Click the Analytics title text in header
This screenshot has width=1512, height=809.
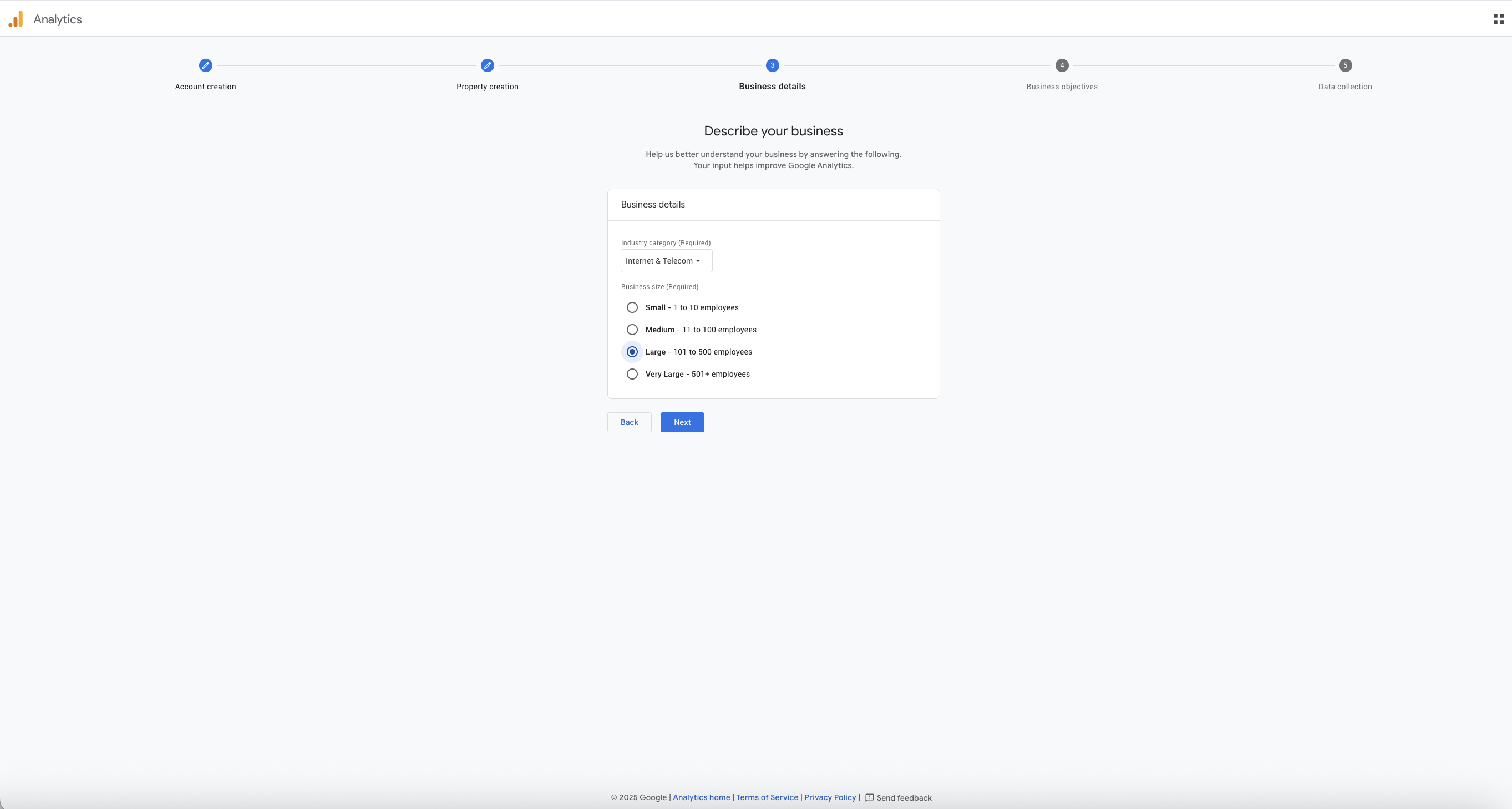[x=58, y=19]
